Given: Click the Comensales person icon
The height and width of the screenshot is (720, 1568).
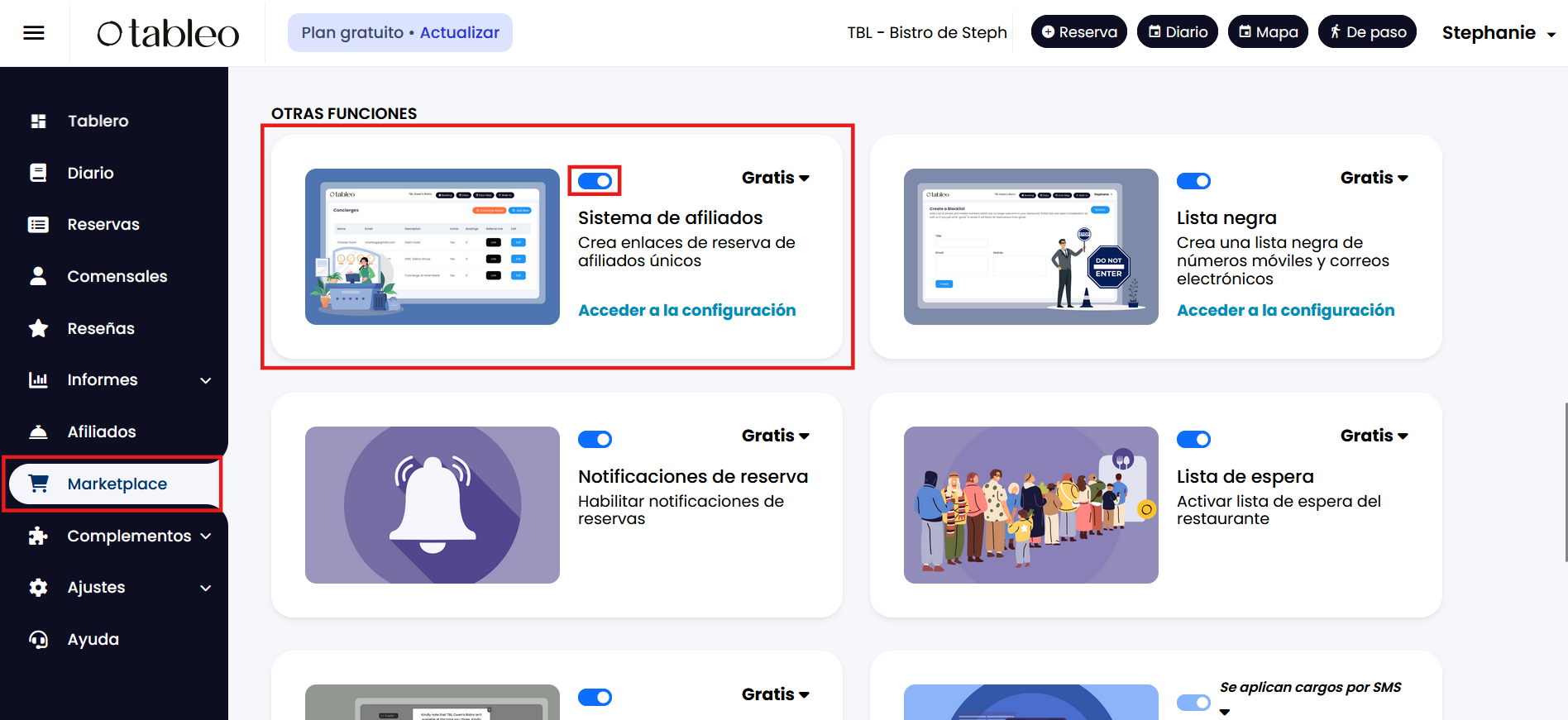Looking at the screenshot, I should [38, 276].
